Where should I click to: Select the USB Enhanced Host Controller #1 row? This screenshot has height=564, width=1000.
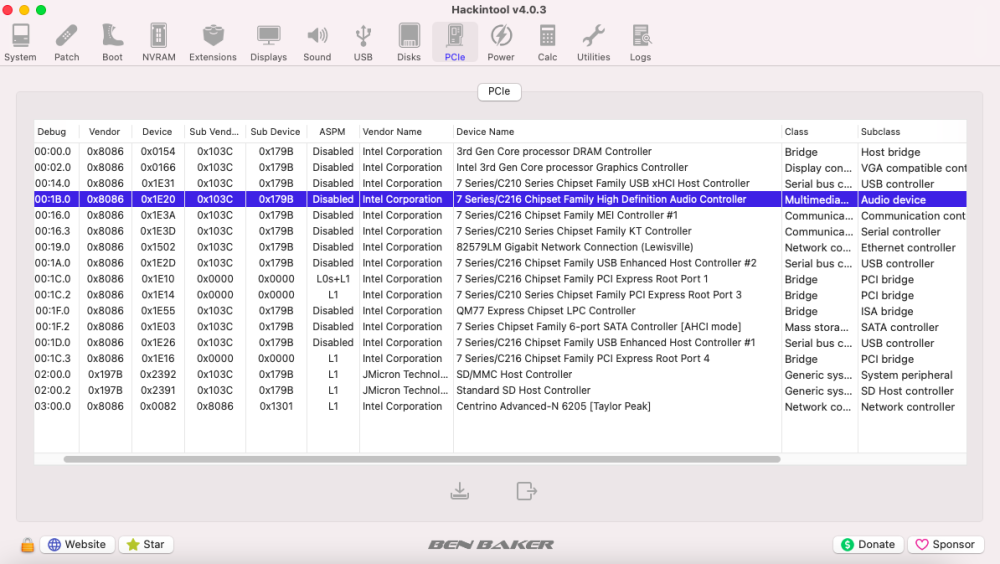pos(500,343)
